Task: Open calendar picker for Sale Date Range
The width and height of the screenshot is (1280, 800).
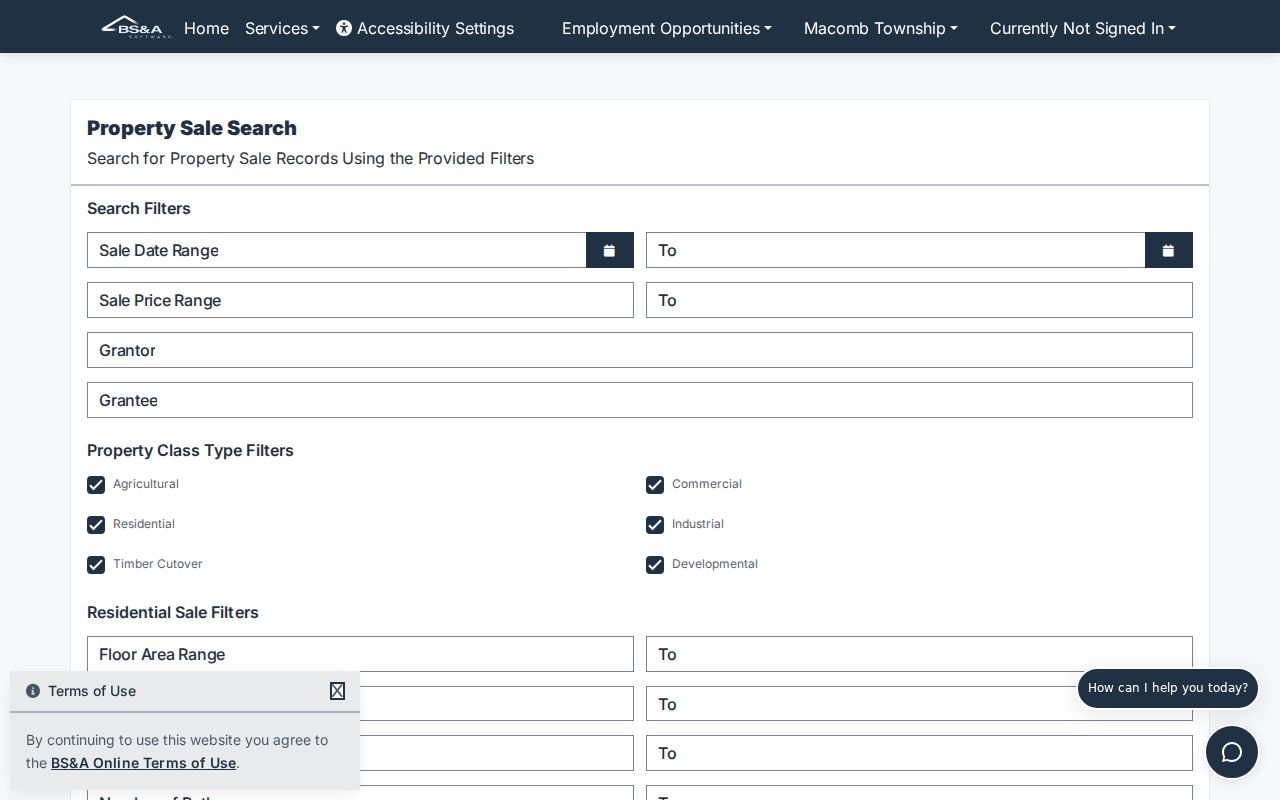Action: click(610, 250)
